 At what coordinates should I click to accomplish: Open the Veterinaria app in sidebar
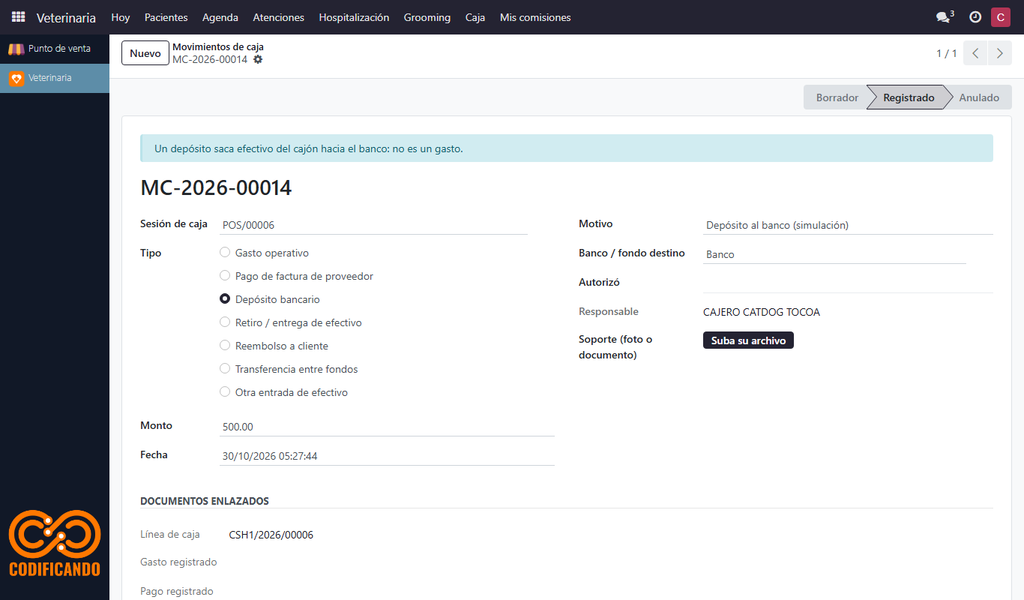point(55,78)
